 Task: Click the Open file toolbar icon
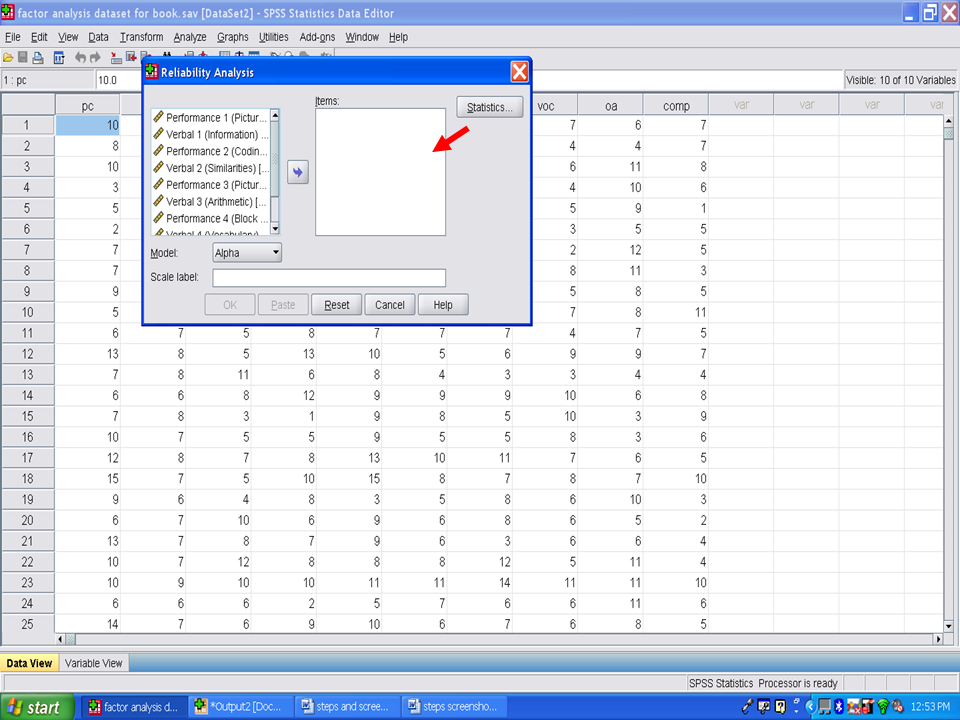click(8, 58)
